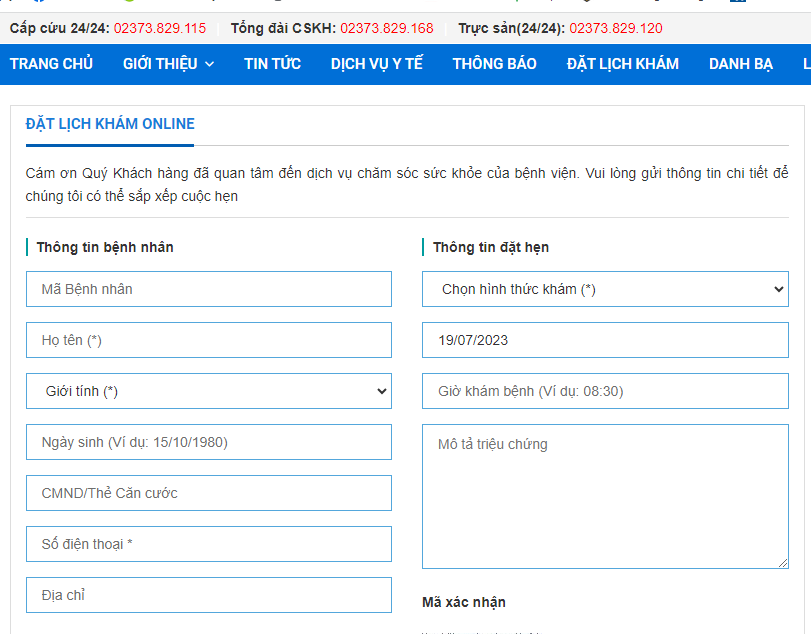Select the ĐẶT LỊCH KHÁM ONLINE heading tab

[110, 124]
